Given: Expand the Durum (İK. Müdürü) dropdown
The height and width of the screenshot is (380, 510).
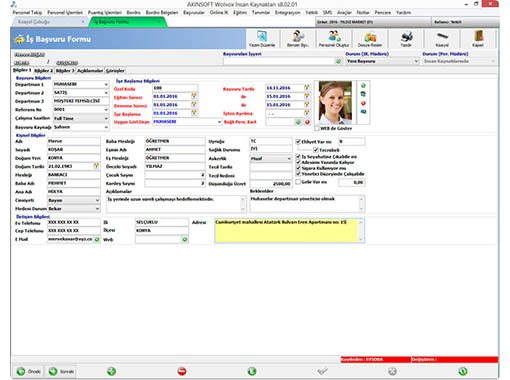Looking at the screenshot, I should pyautogui.click(x=416, y=61).
